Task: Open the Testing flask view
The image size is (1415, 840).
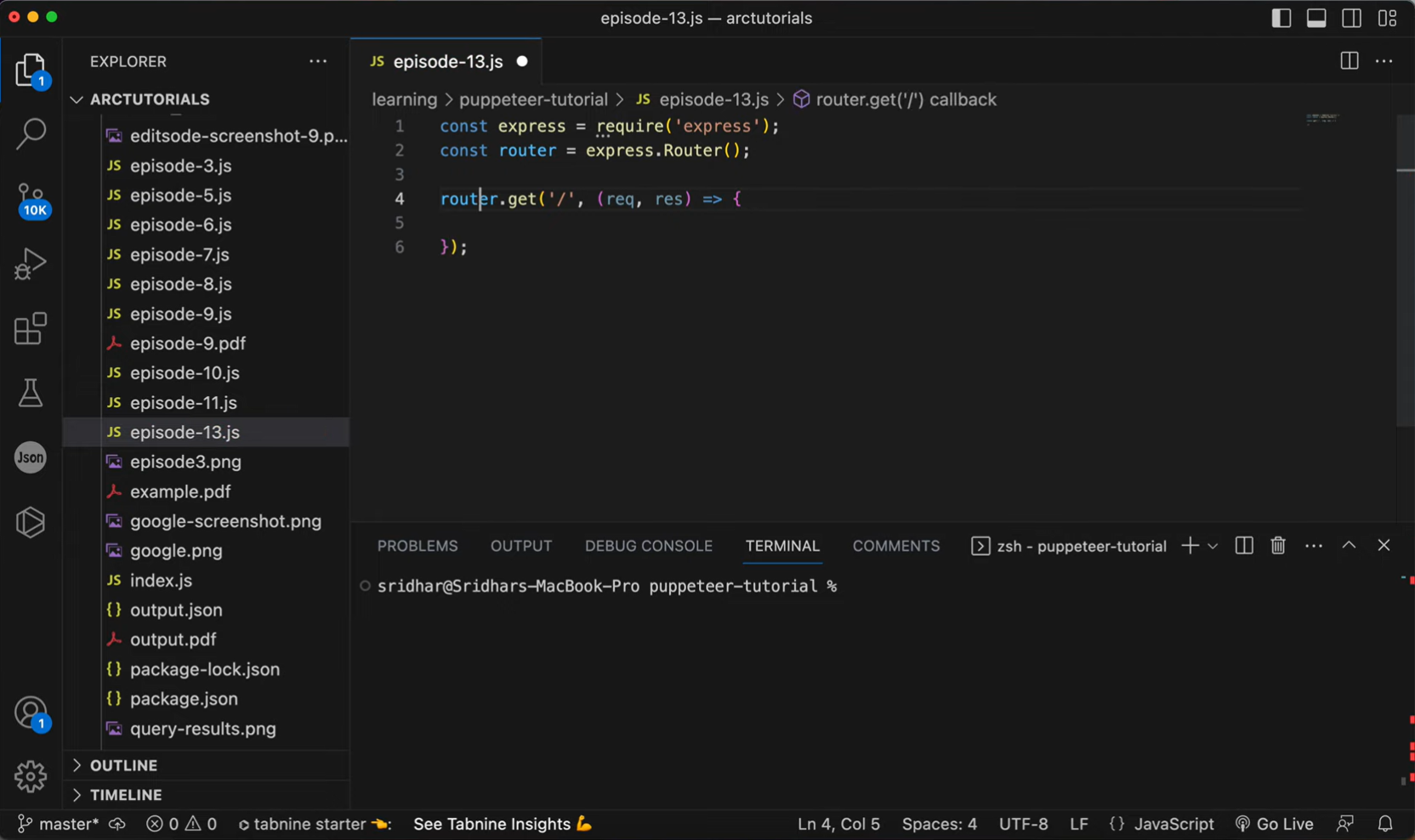Action: pos(31,394)
